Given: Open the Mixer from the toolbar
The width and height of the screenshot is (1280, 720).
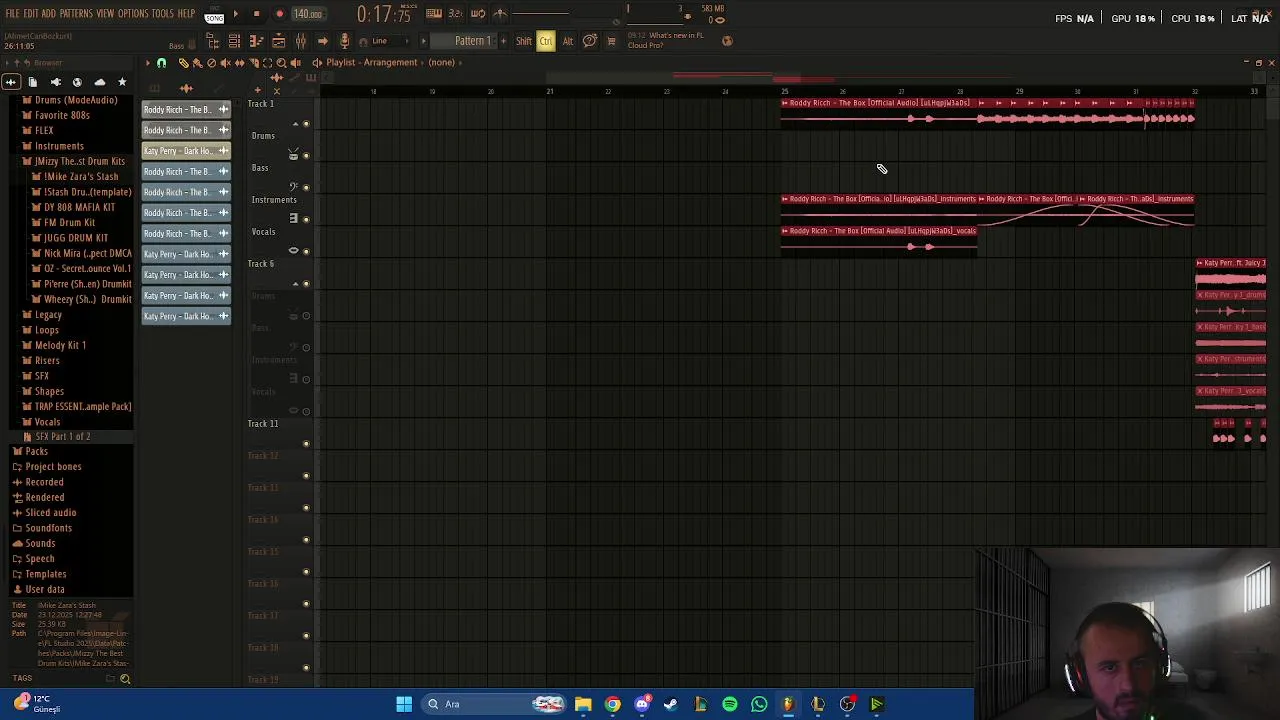Looking at the screenshot, I should coord(301,41).
